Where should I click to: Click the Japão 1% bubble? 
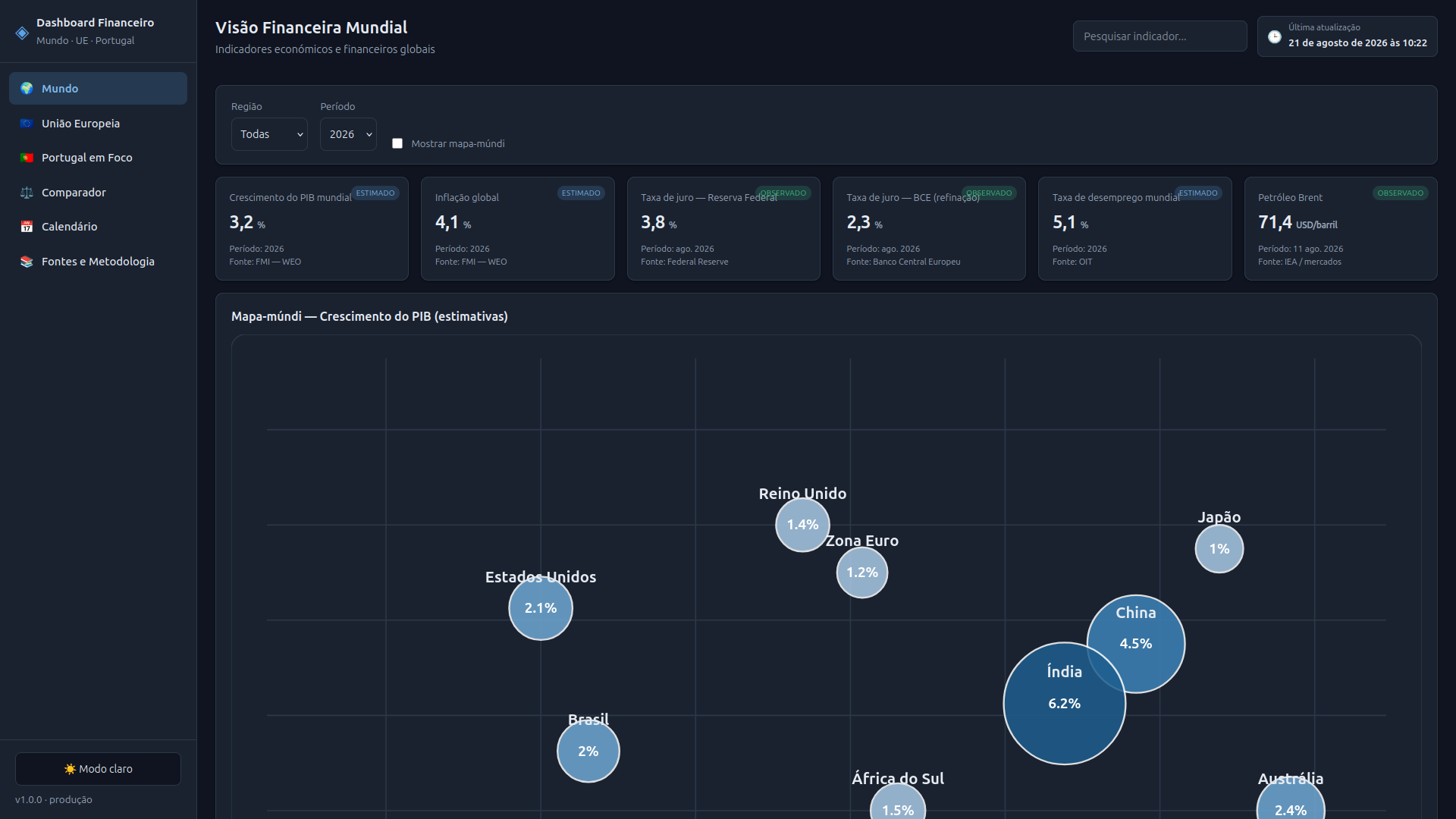pos(1219,549)
